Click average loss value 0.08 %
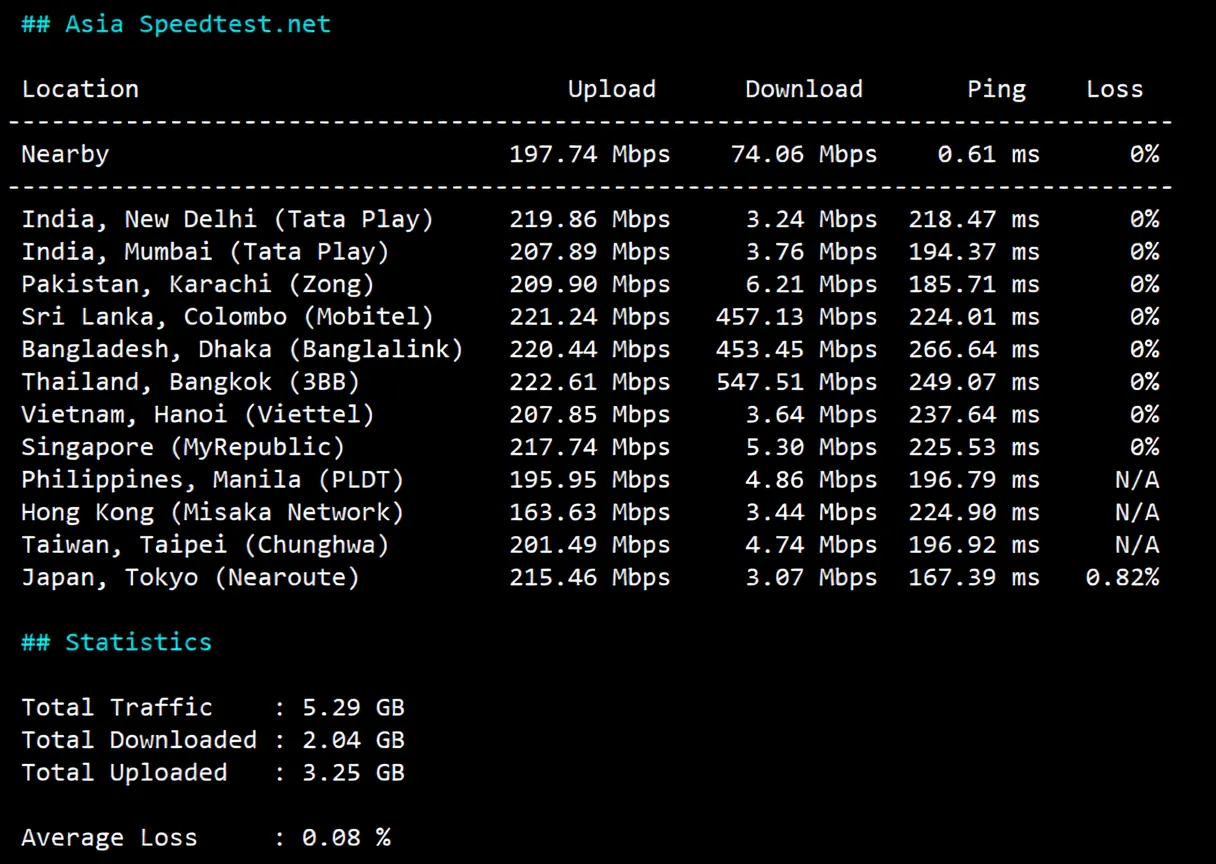Viewport: 1216px width, 864px height. click(x=347, y=838)
